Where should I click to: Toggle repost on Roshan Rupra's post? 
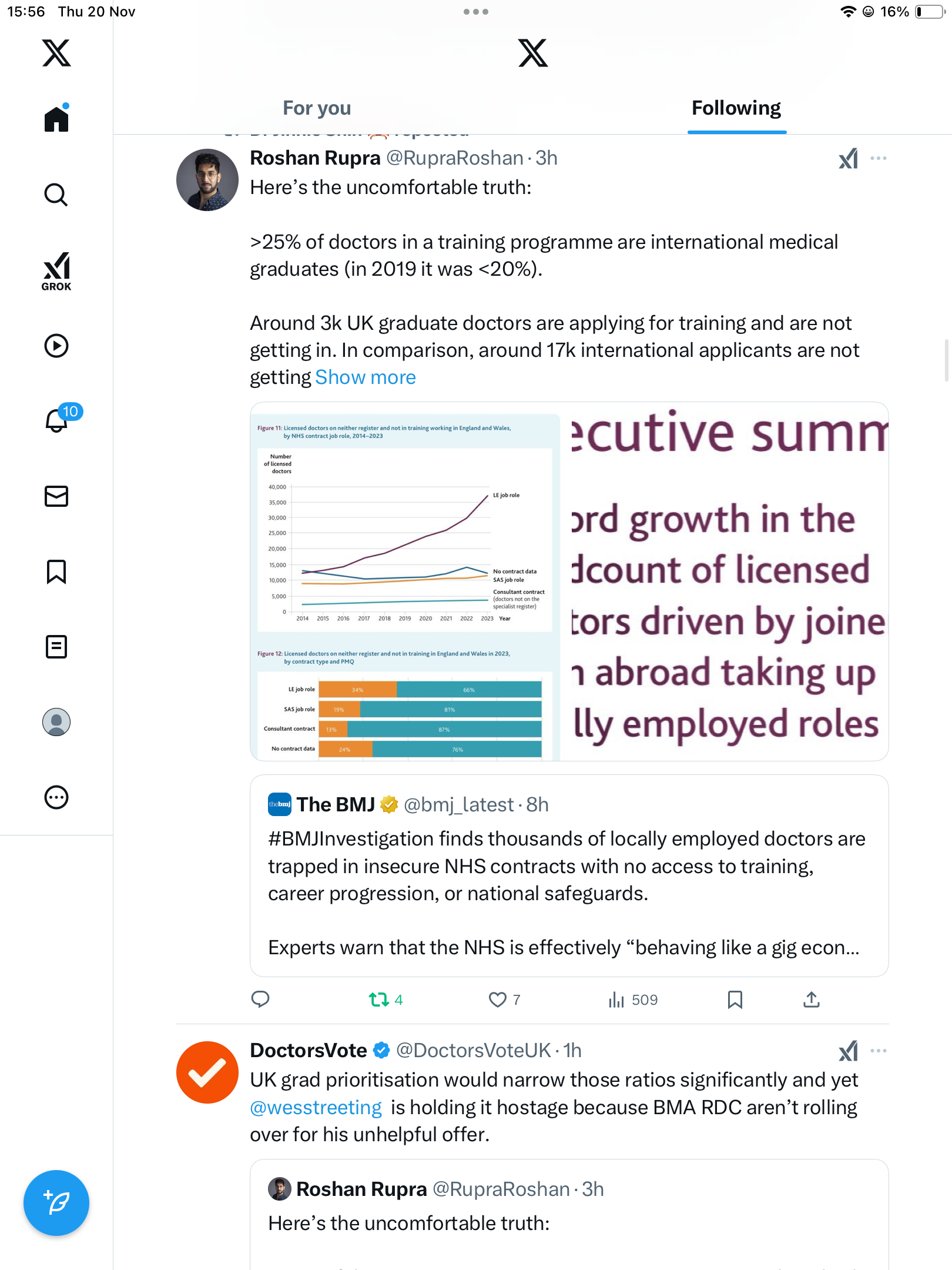pyautogui.click(x=379, y=1000)
